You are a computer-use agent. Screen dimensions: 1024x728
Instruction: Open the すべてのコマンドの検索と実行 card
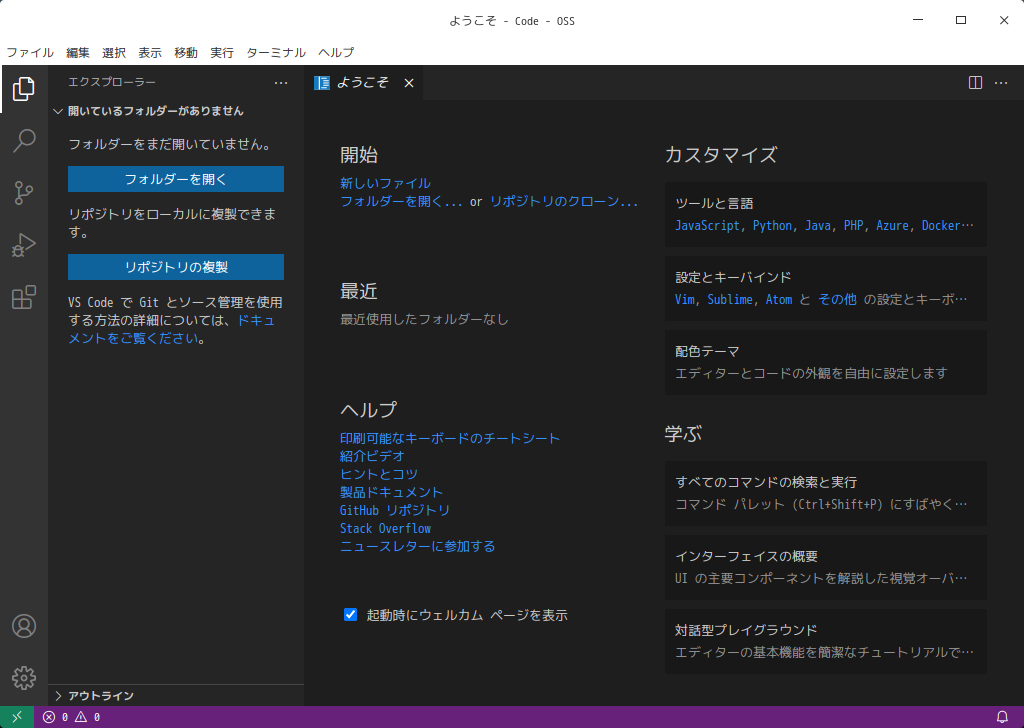point(825,493)
